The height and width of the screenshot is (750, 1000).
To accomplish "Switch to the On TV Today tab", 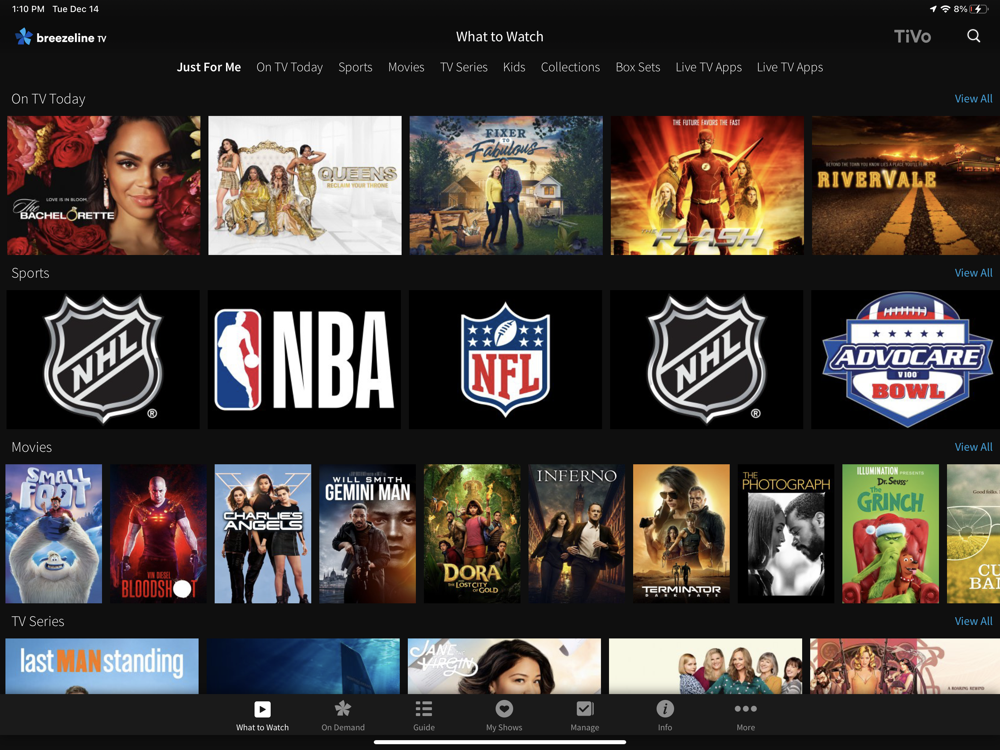I will pos(290,67).
